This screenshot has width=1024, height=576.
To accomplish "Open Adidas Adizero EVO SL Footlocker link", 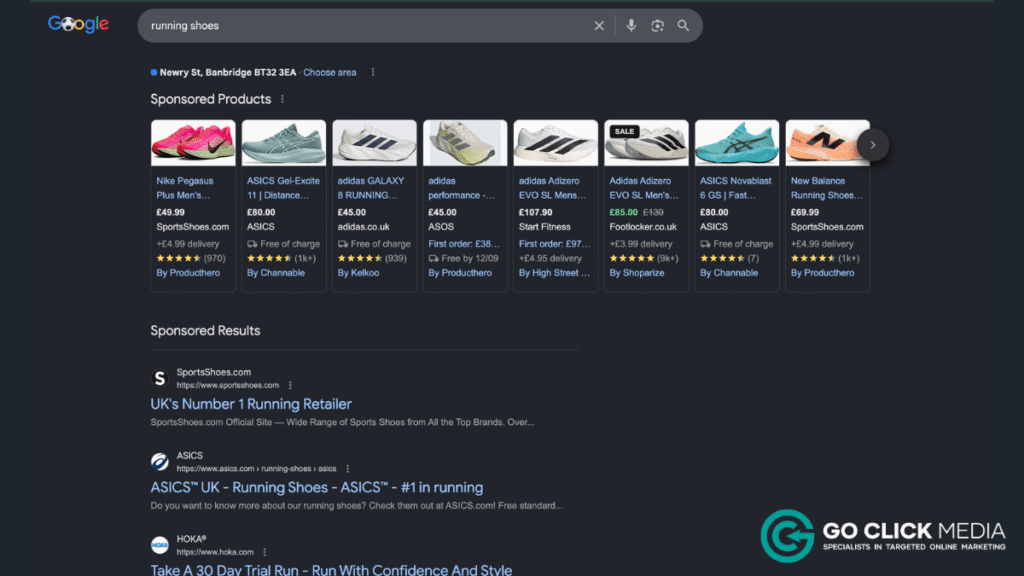I will [643, 188].
